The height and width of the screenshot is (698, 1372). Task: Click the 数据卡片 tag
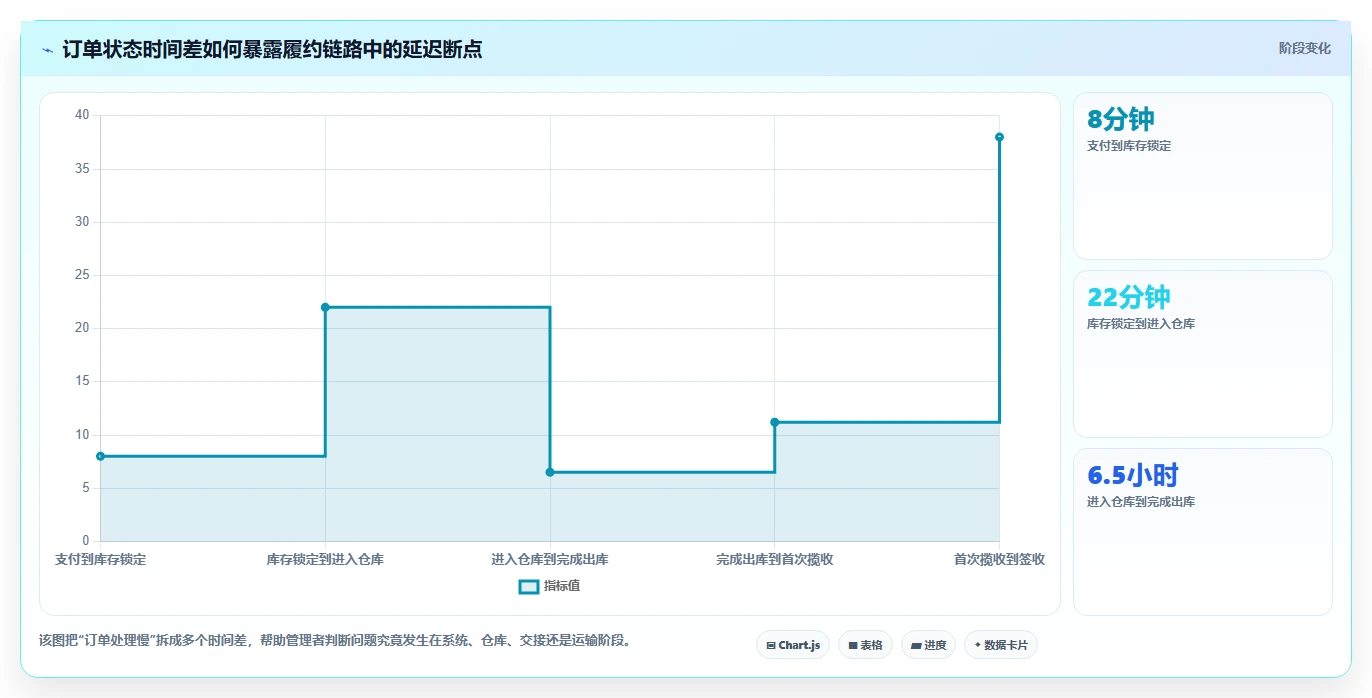click(1001, 645)
